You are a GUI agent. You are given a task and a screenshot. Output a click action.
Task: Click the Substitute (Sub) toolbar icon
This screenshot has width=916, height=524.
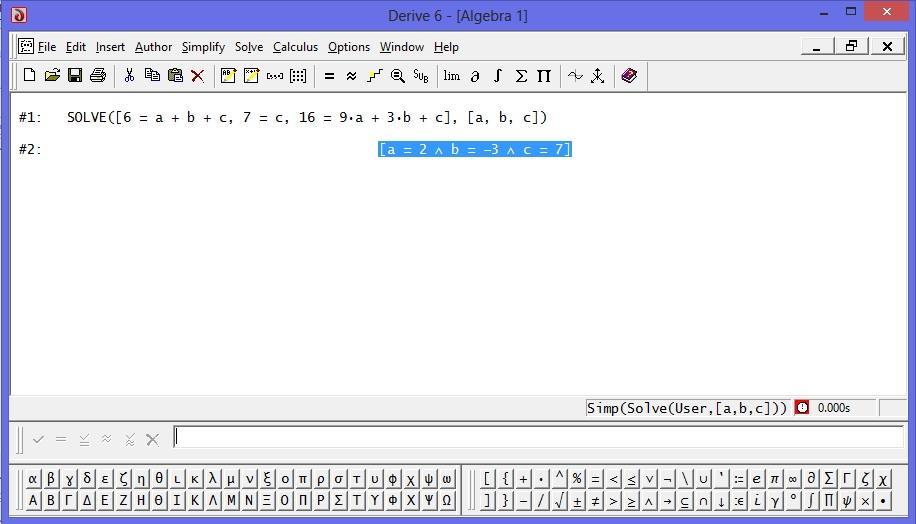[421, 75]
